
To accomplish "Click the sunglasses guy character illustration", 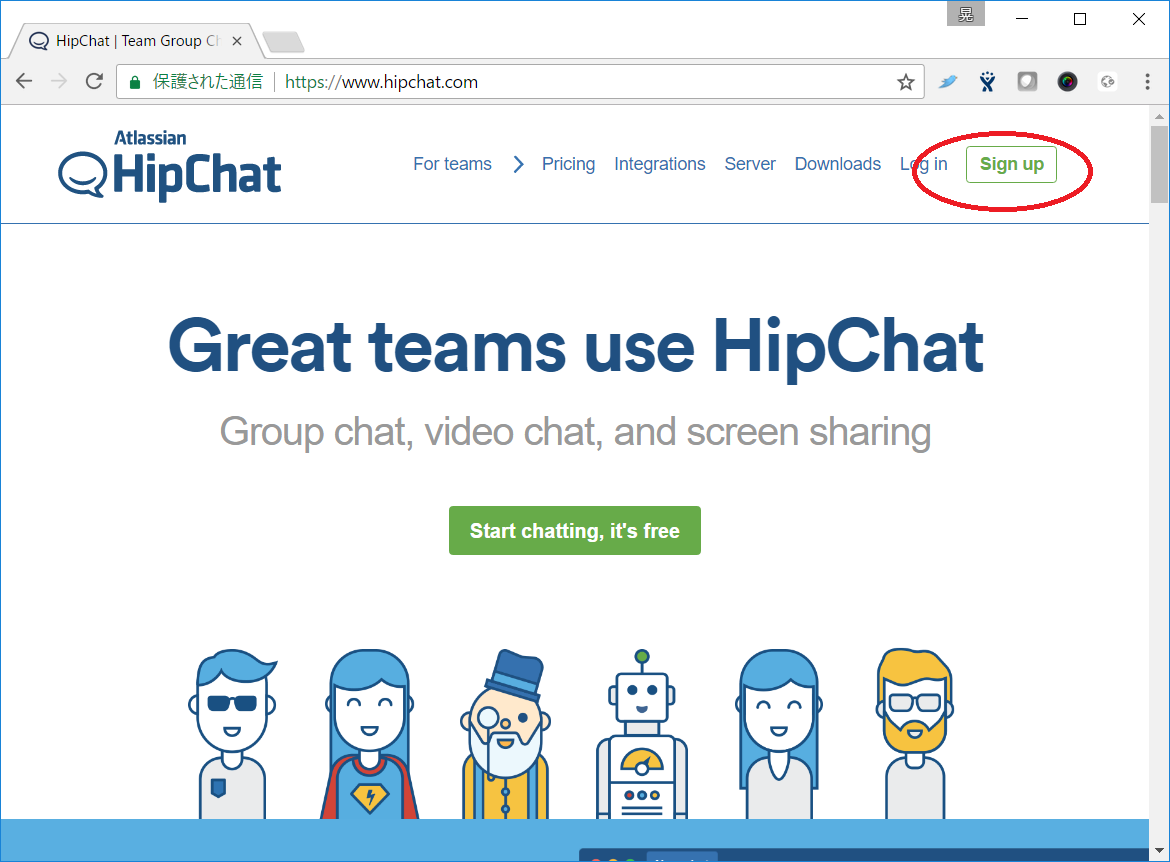I will 232,734.
